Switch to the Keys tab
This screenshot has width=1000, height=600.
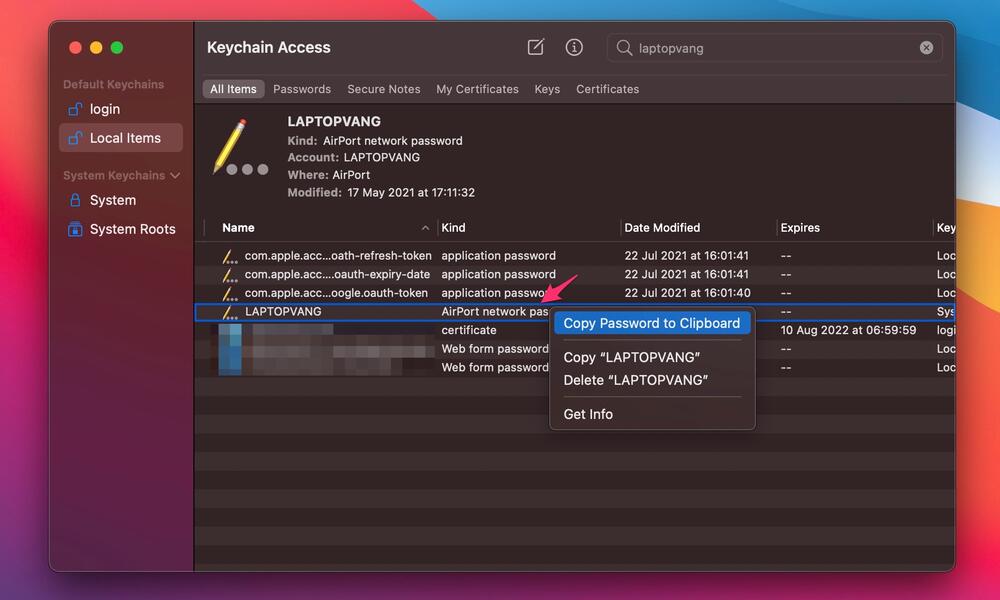pyautogui.click(x=547, y=89)
